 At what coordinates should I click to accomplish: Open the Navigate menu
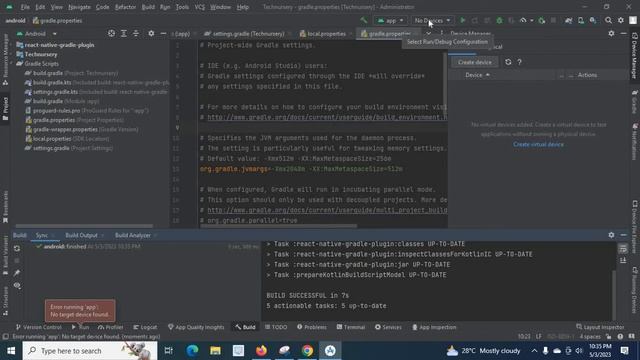pyautogui.click(x=79, y=7)
